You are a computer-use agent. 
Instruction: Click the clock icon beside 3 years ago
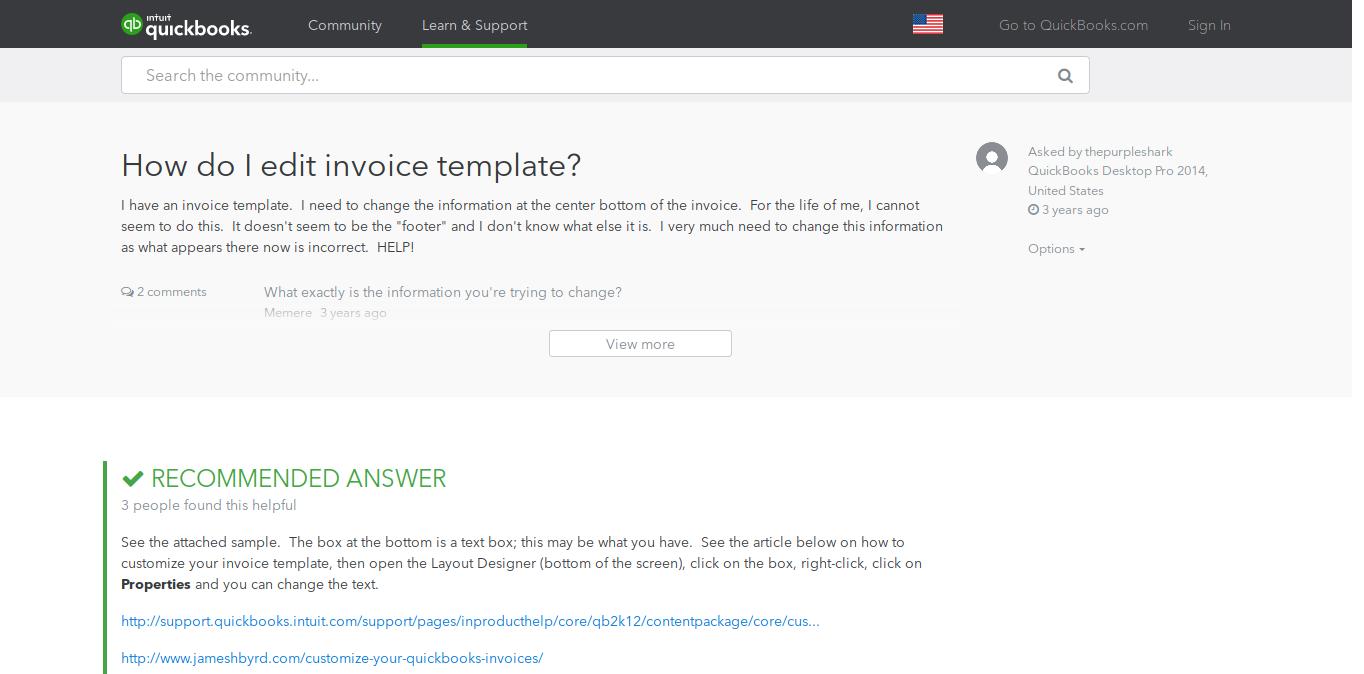(x=1033, y=210)
